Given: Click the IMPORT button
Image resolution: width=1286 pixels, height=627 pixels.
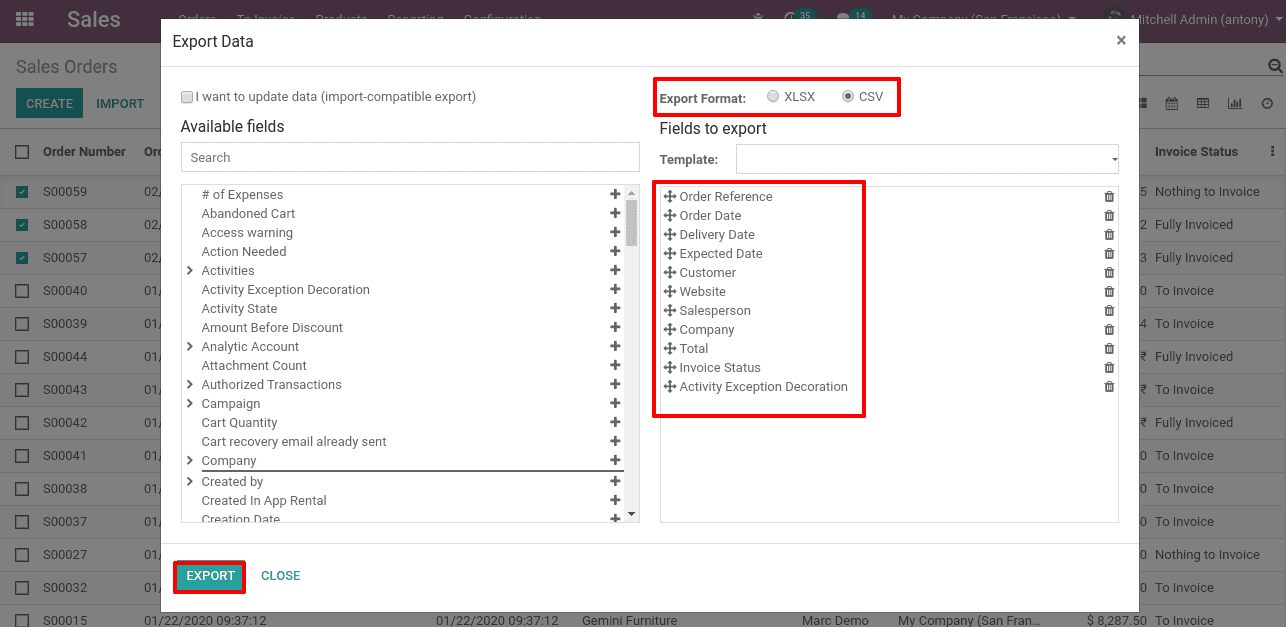Looking at the screenshot, I should [x=120, y=103].
